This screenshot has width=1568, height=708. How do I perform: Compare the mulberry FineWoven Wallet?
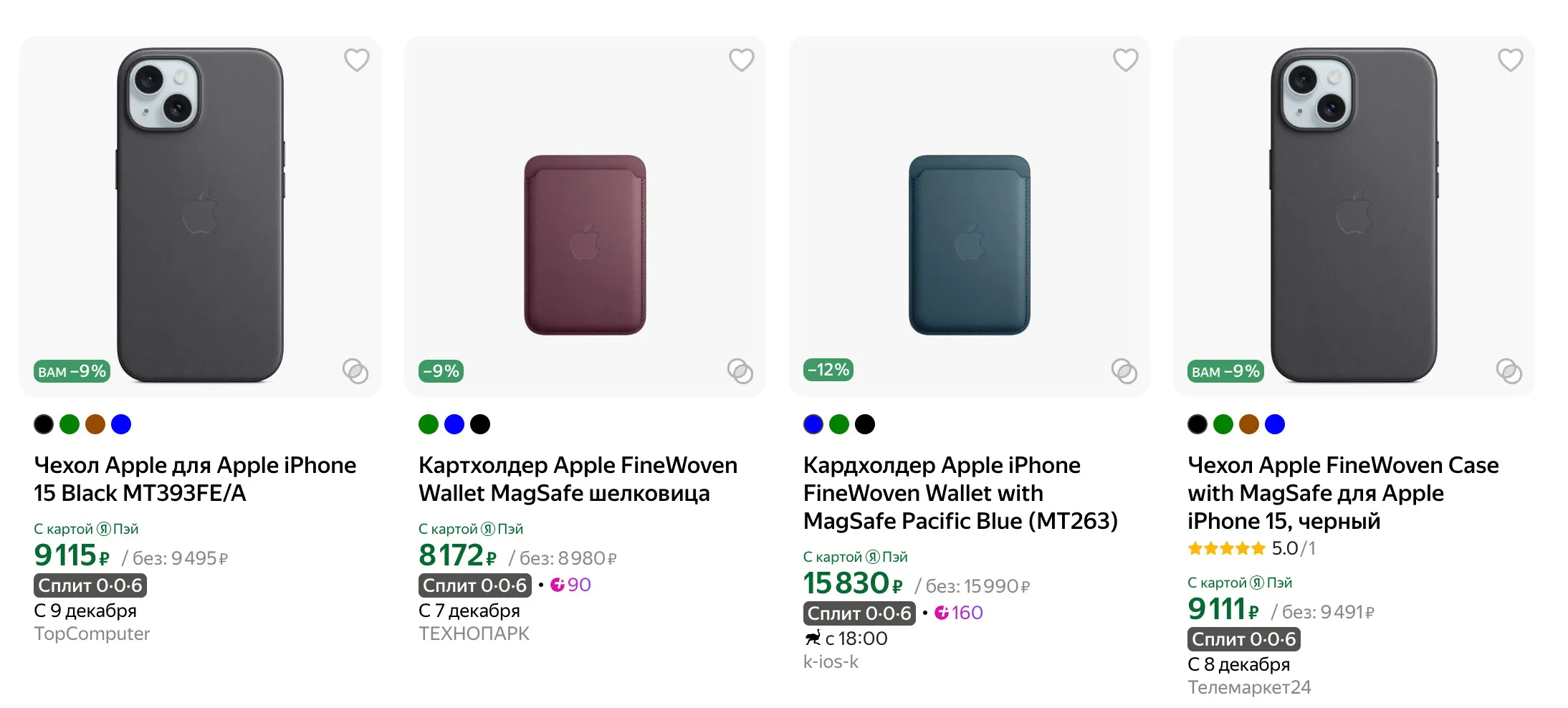pos(740,371)
